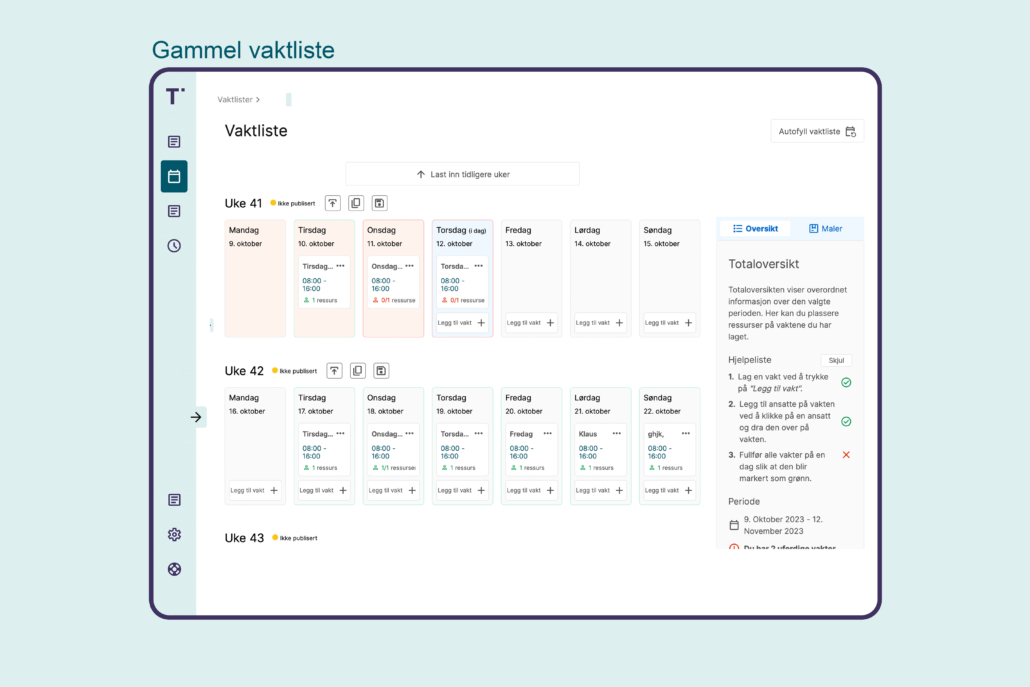
Task: Open the three-dot menu on Onsdag 18. oktober shift
Action: pos(409,433)
